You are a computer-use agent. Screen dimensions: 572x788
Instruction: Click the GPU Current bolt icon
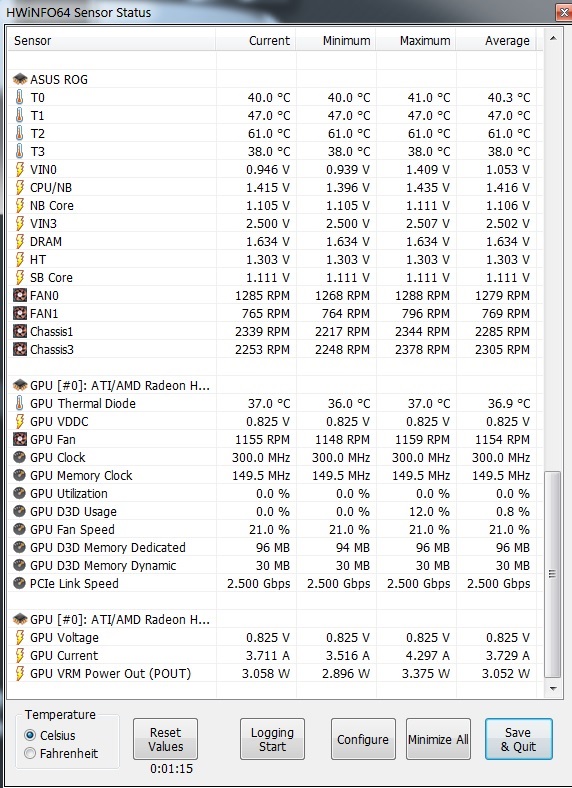click(x=20, y=656)
